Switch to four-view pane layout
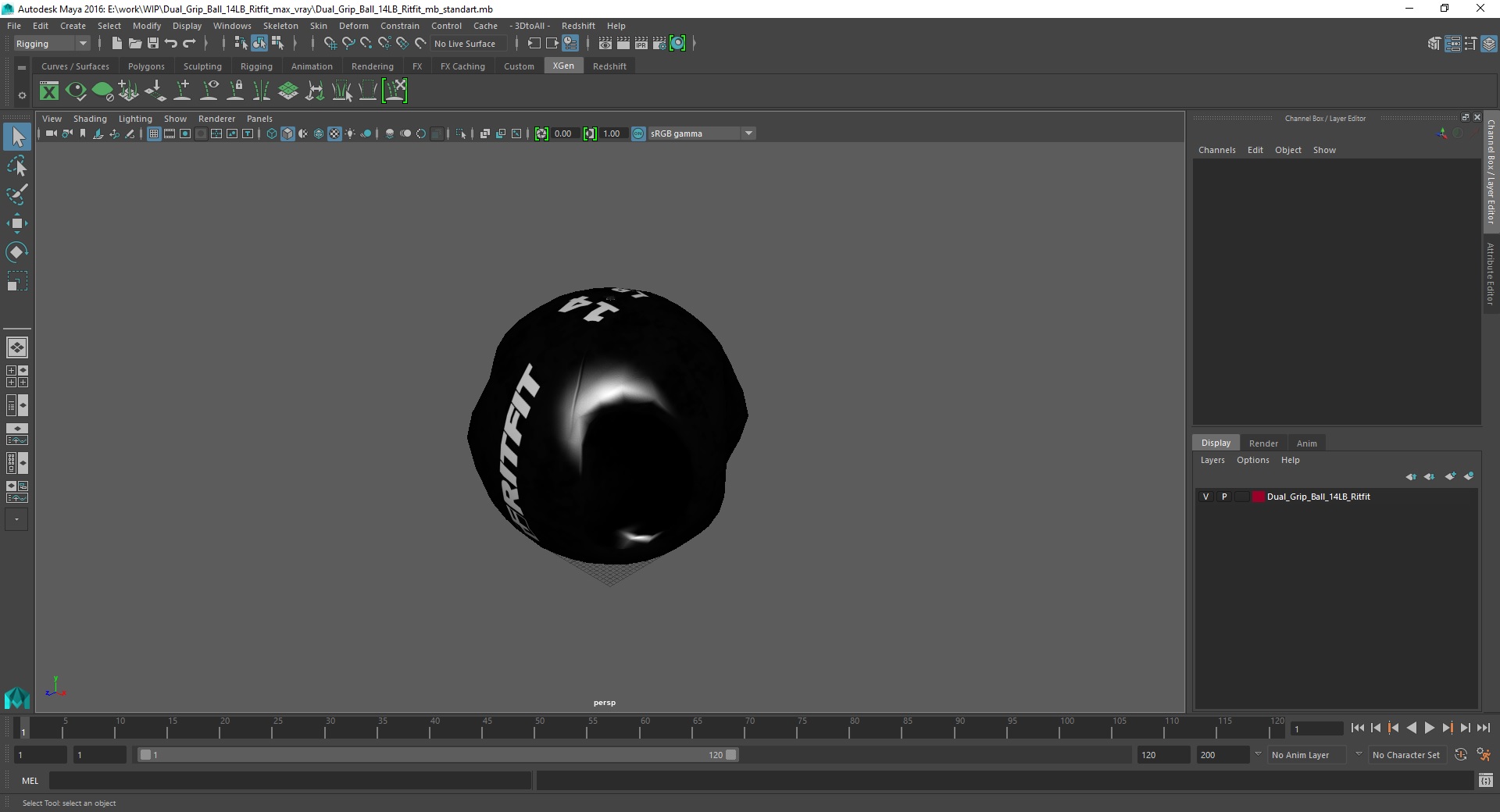Screen dimensions: 1500x812 tap(17, 376)
